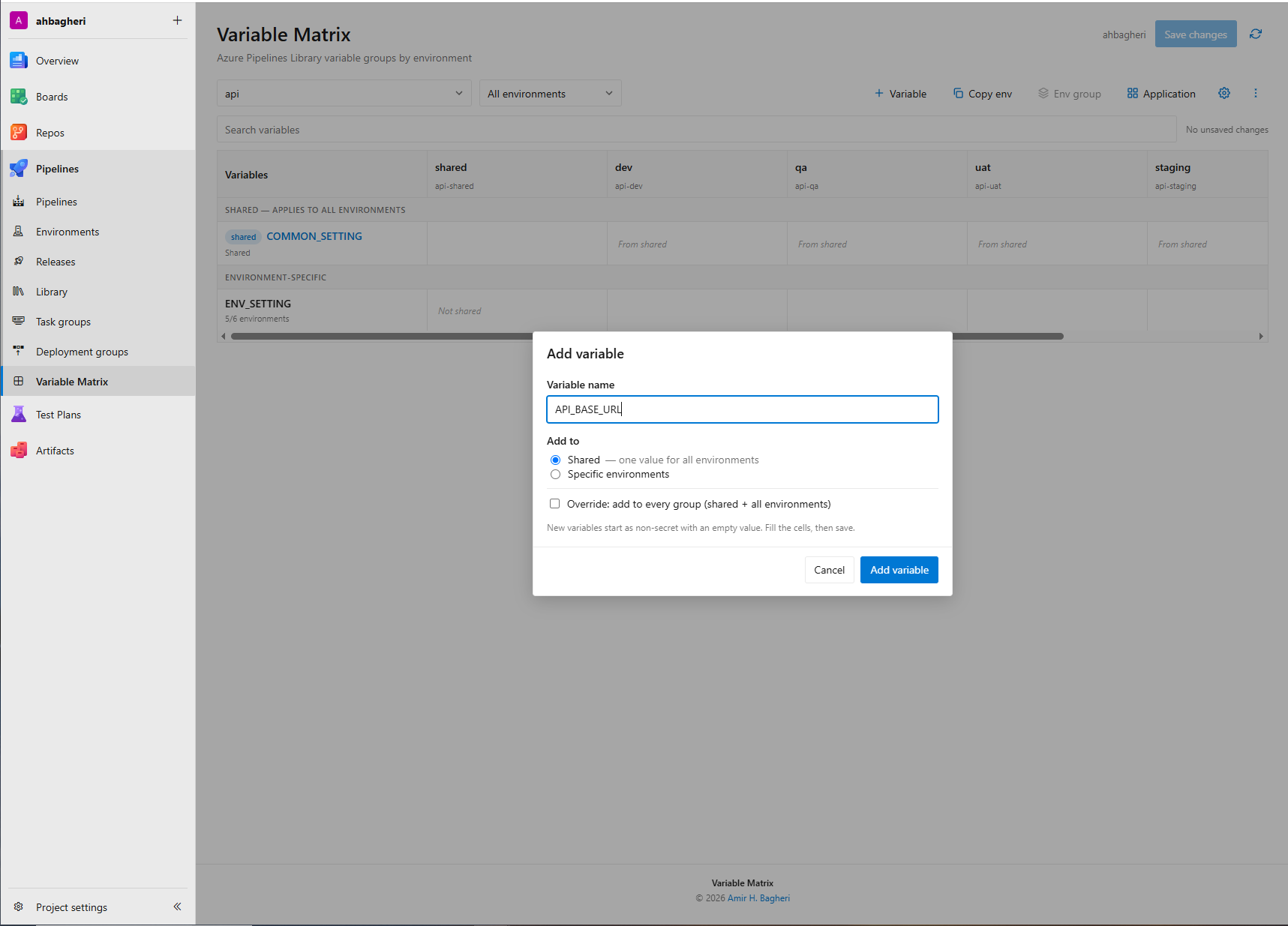Open the Task groups icon
Viewport: 1288px width, 926px height.
click(19, 322)
